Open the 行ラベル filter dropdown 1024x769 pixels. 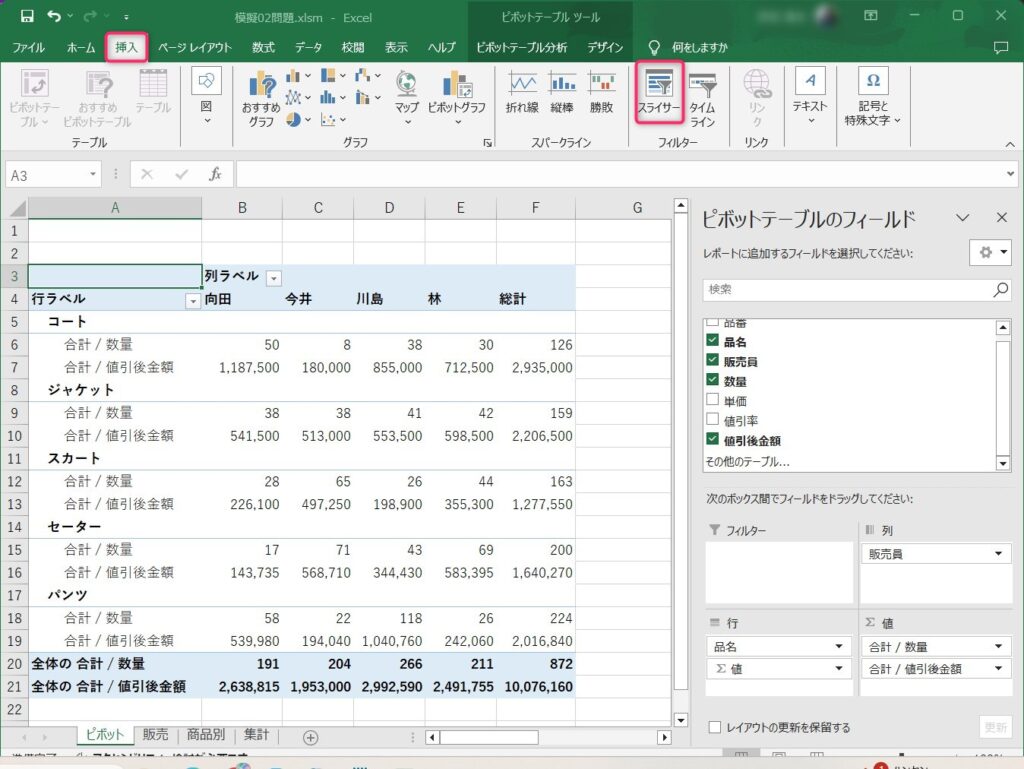(193, 300)
